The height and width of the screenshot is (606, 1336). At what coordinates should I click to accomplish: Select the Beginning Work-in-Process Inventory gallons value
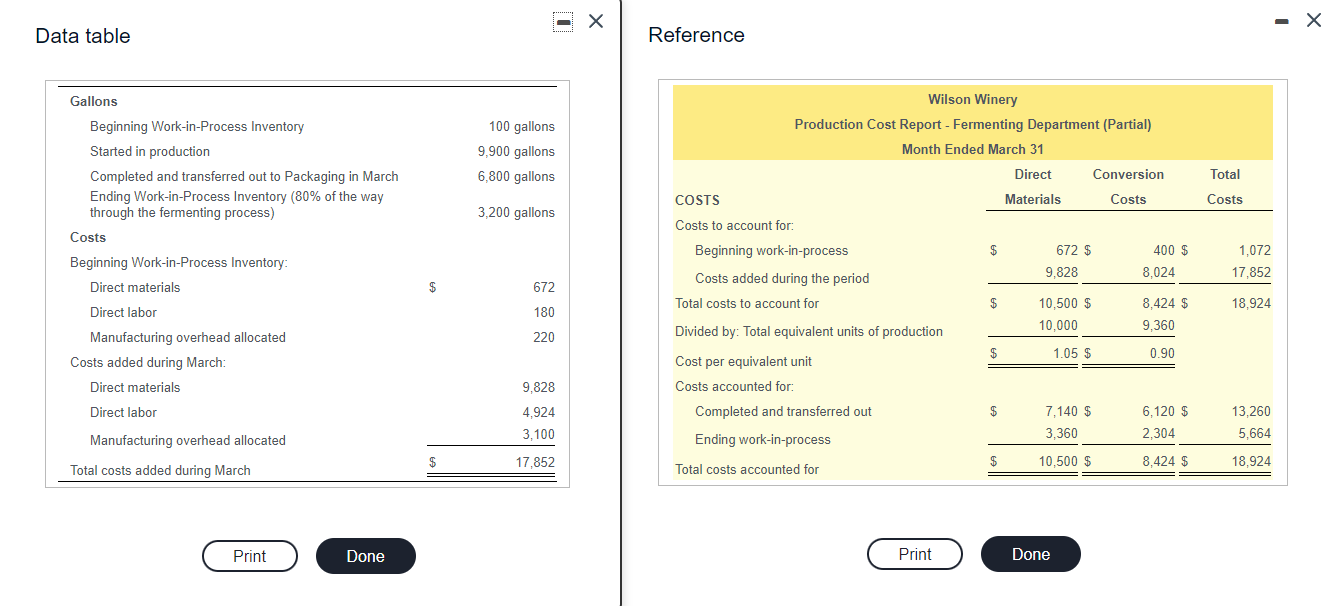(517, 126)
